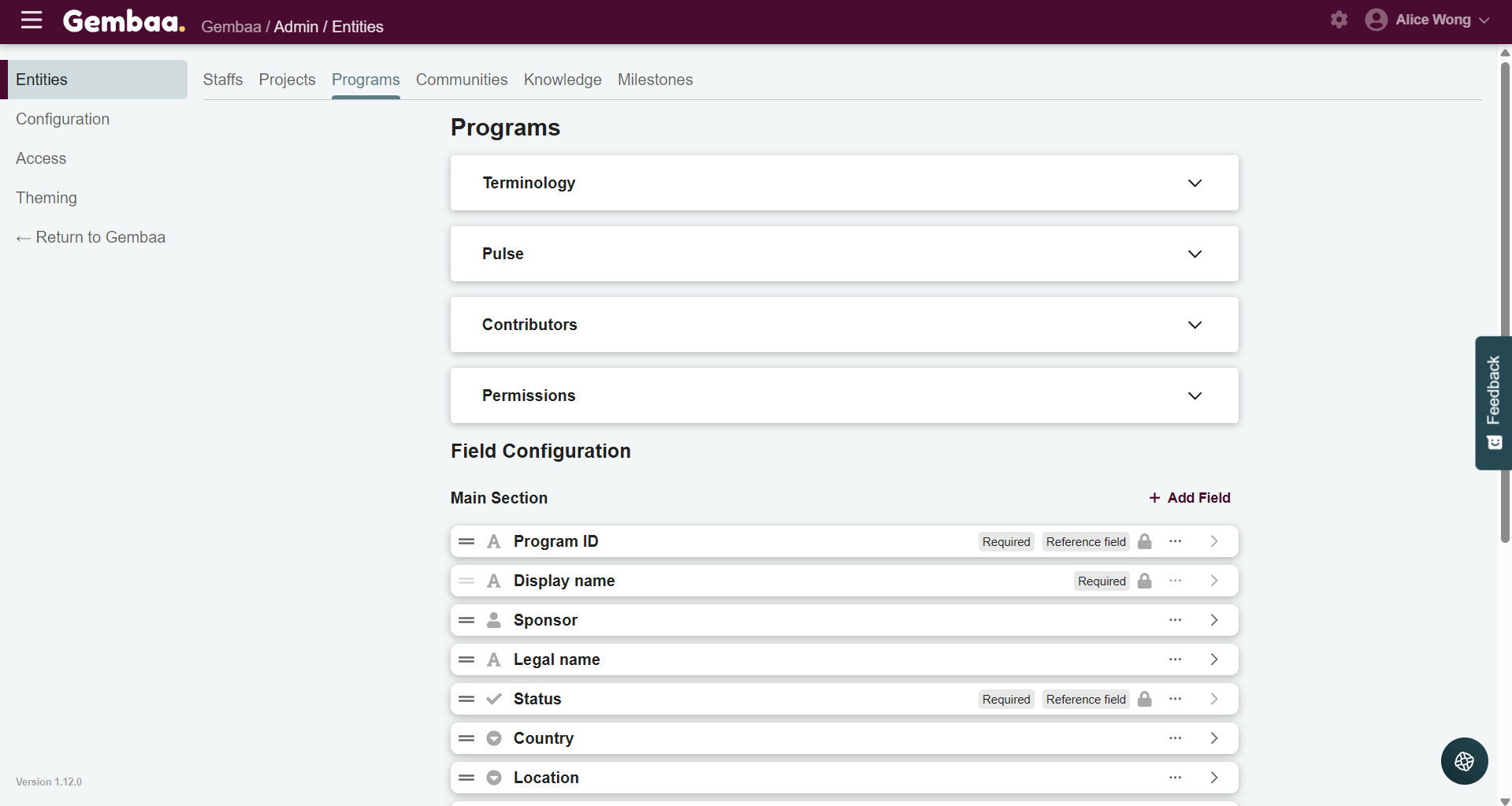Switch to the Knowledge tab
This screenshot has width=1512, height=806.
(x=563, y=80)
